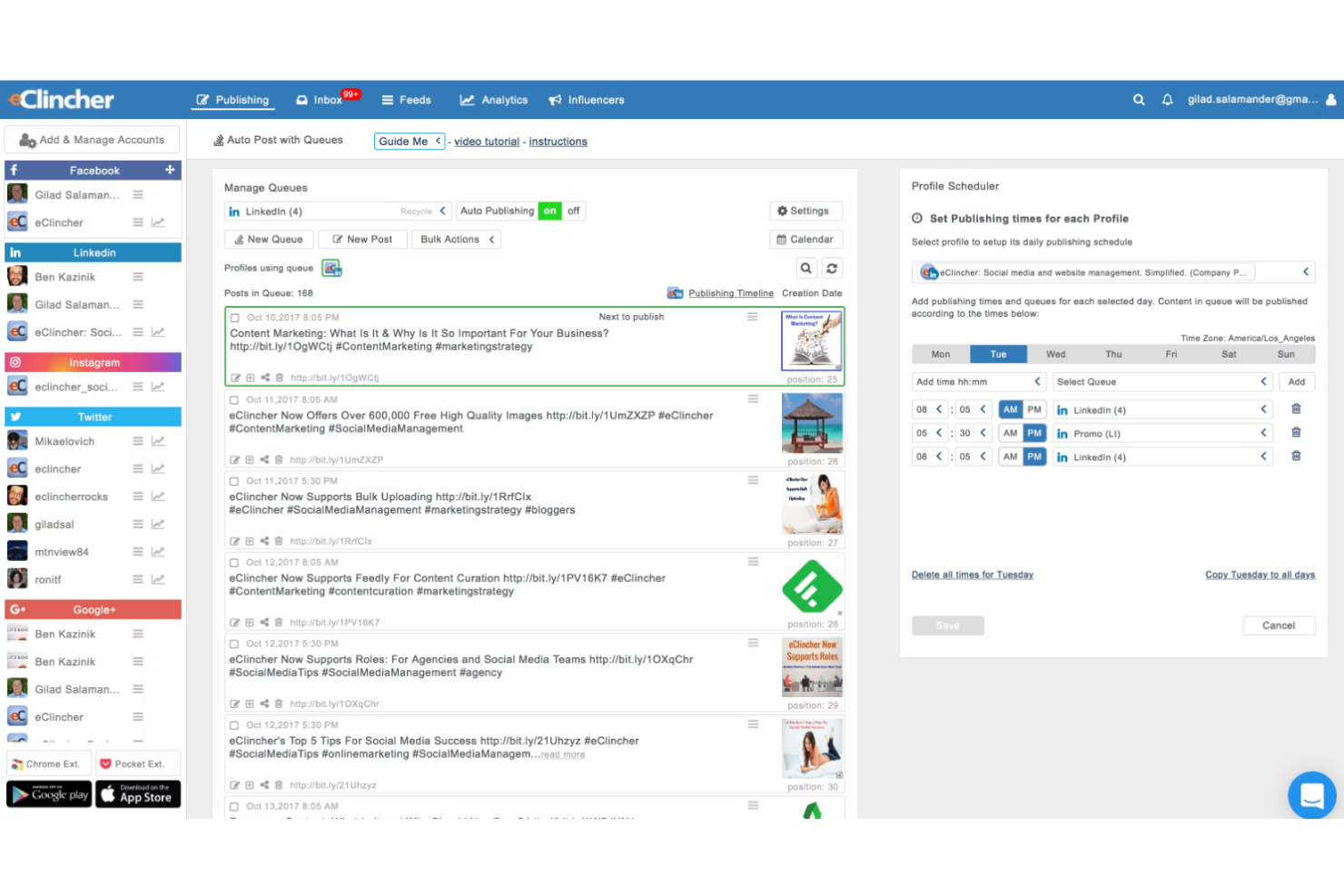Viewport: 1344px width, 896px height.
Task: Select Wed in the day scheduler
Action: point(1056,354)
